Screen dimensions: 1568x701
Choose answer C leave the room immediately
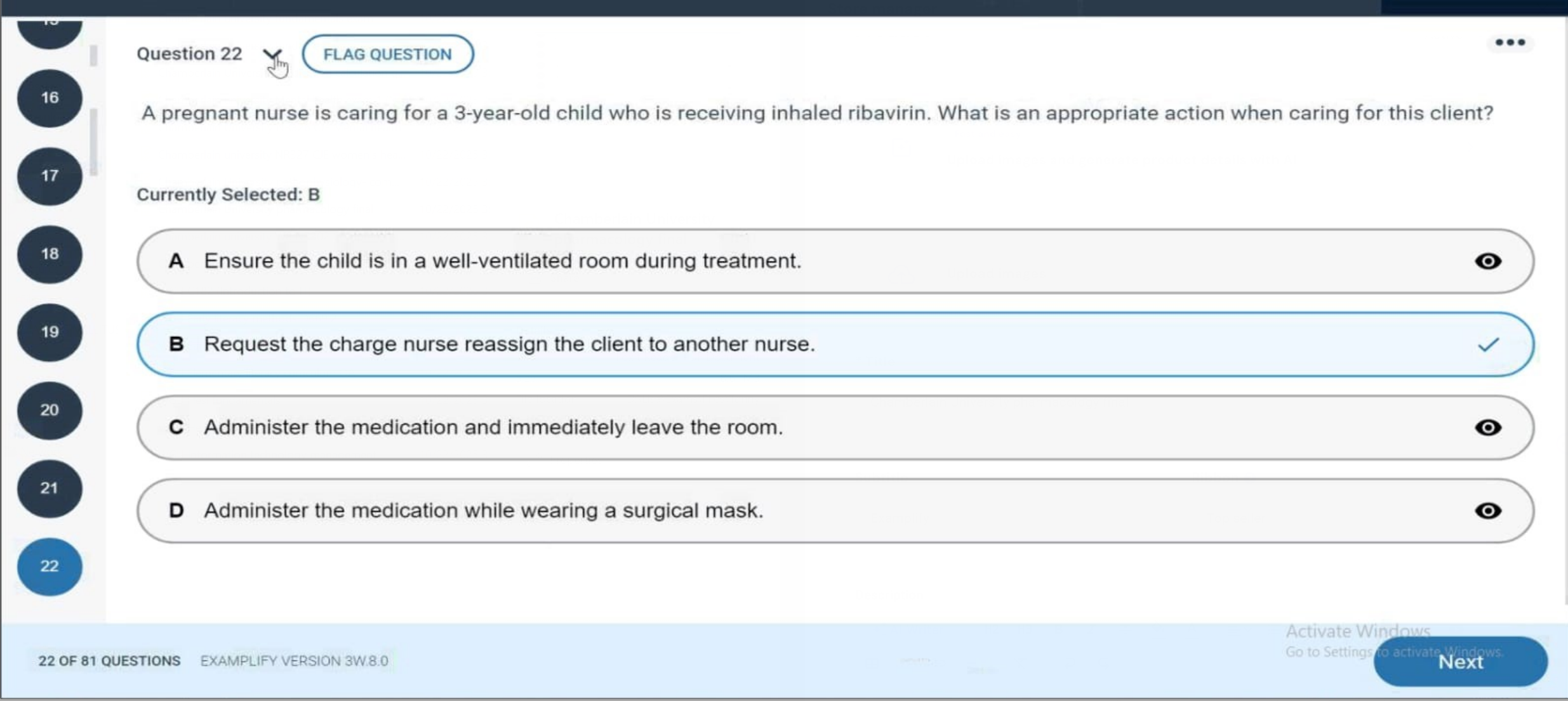tap(493, 428)
